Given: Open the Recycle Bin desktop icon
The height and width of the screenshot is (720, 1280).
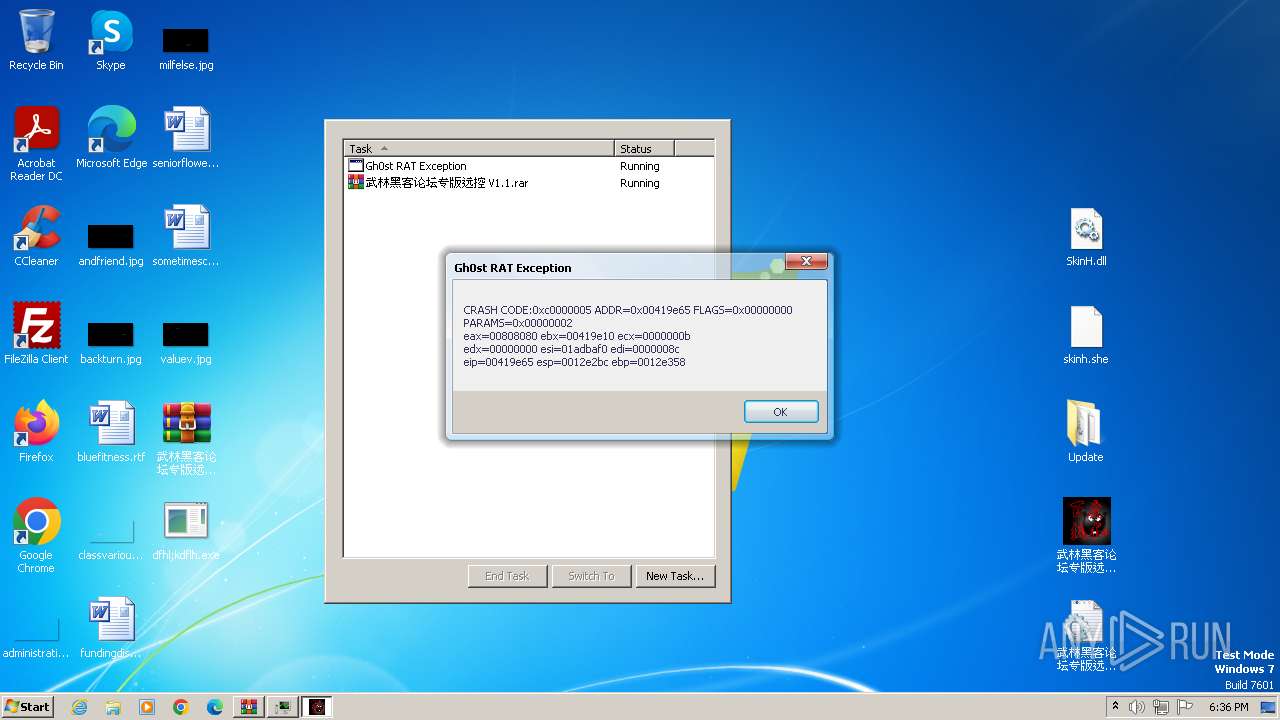Looking at the screenshot, I should pyautogui.click(x=36, y=41).
